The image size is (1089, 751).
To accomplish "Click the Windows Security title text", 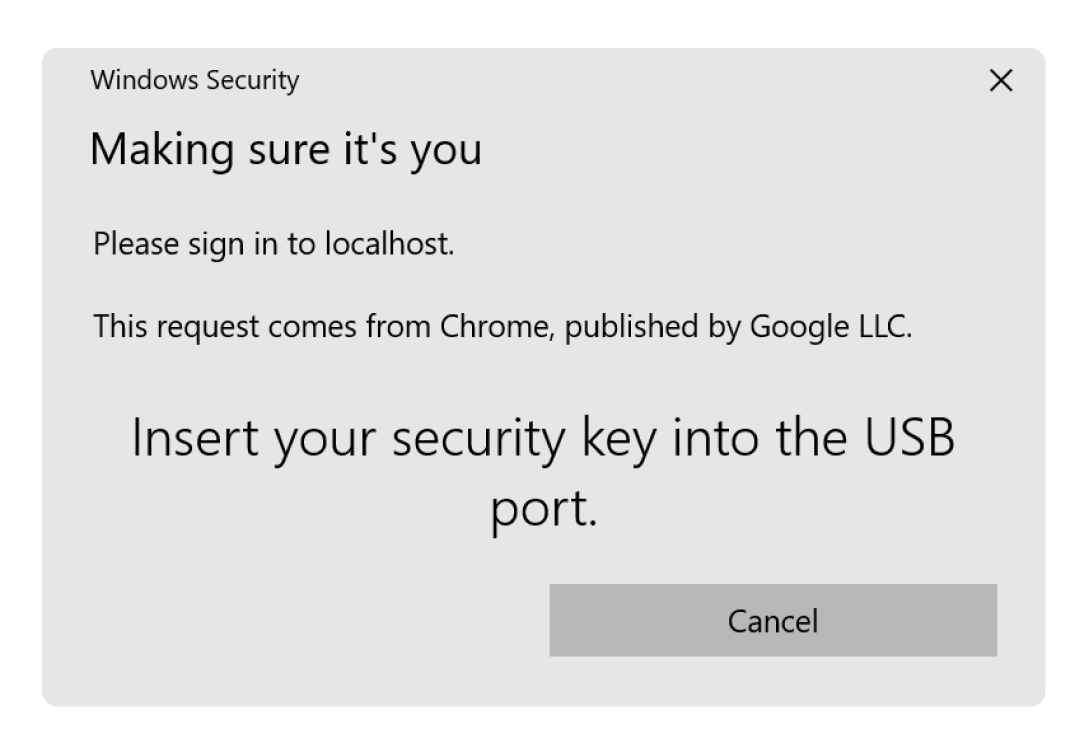I will pyautogui.click(x=195, y=81).
